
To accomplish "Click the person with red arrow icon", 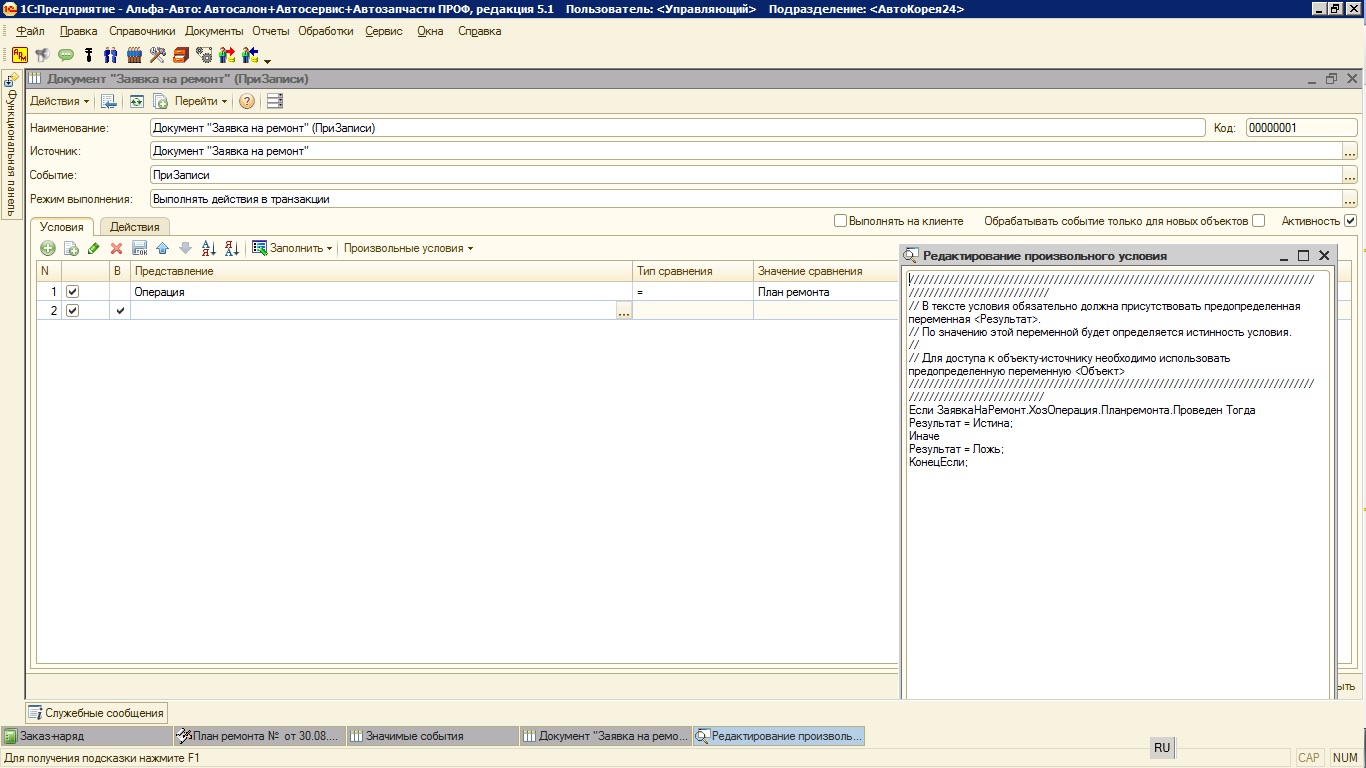I will coord(227,55).
